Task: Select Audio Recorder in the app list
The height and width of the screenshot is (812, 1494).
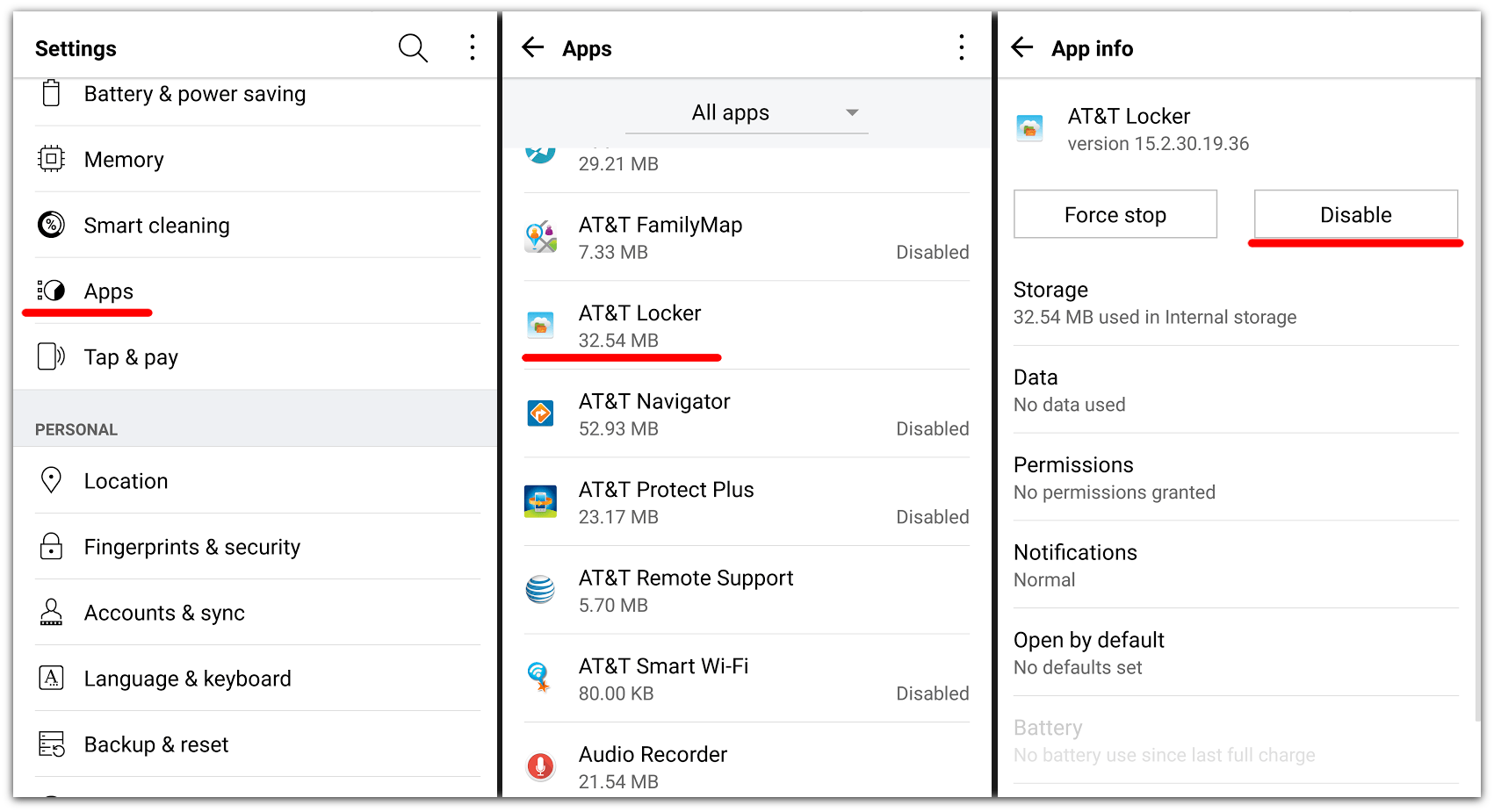Action: coord(747,761)
